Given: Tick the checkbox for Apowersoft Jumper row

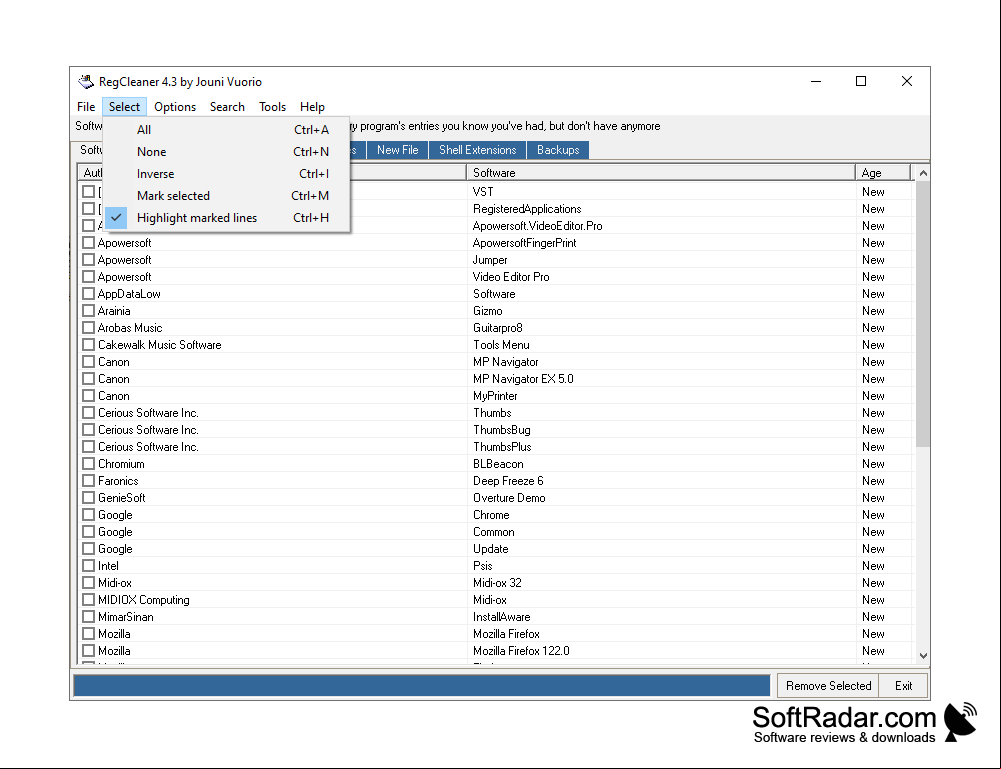Looking at the screenshot, I should (x=89, y=260).
